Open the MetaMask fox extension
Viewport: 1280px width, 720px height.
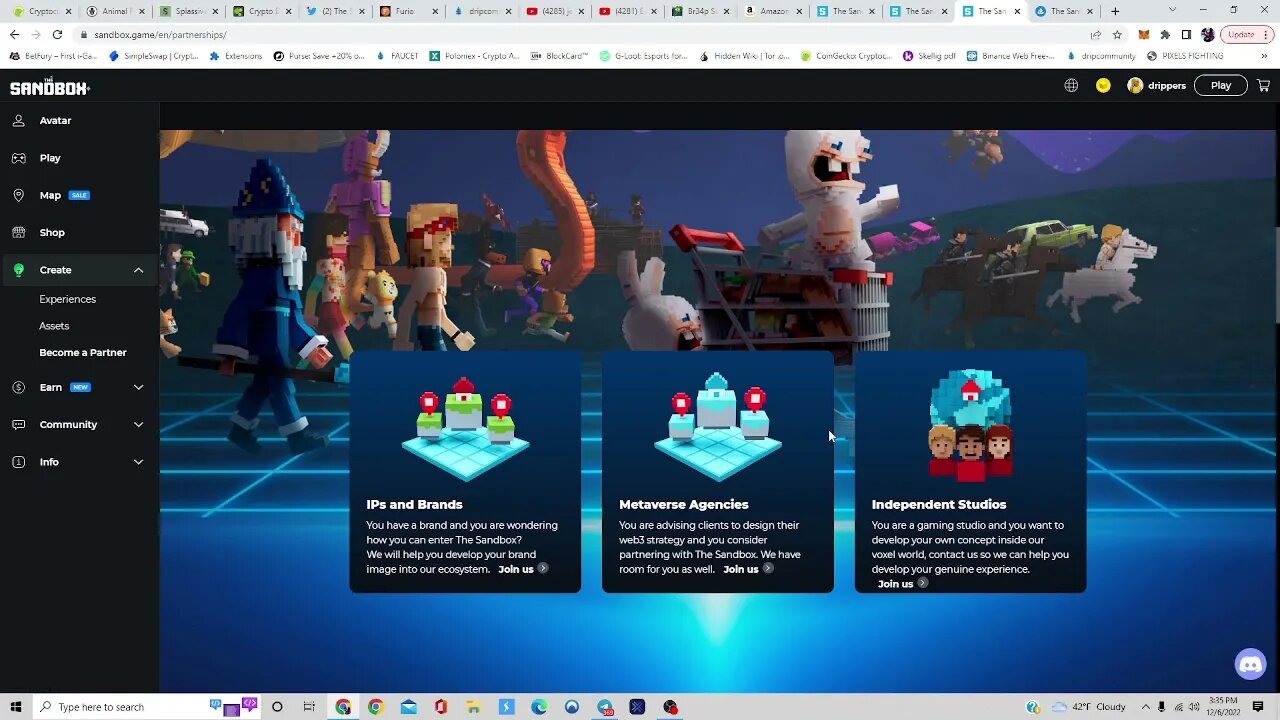1144,34
